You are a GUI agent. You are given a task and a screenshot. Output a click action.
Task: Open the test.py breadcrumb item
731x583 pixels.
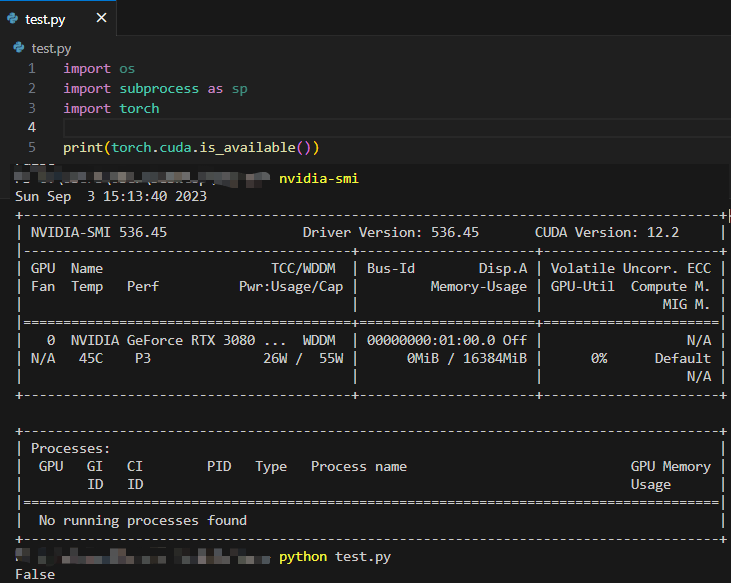pyautogui.click(x=51, y=48)
